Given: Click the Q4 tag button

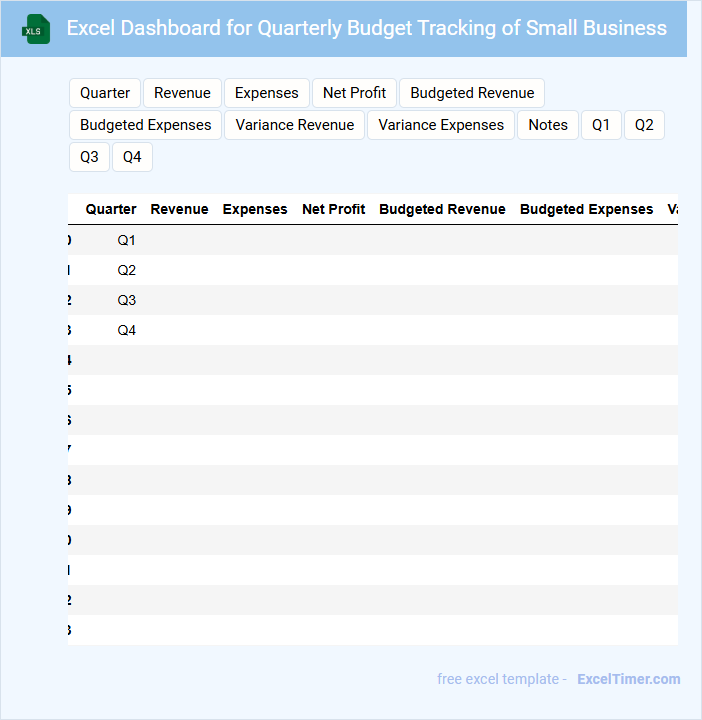Looking at the screenshot, I should coord(132,157).
